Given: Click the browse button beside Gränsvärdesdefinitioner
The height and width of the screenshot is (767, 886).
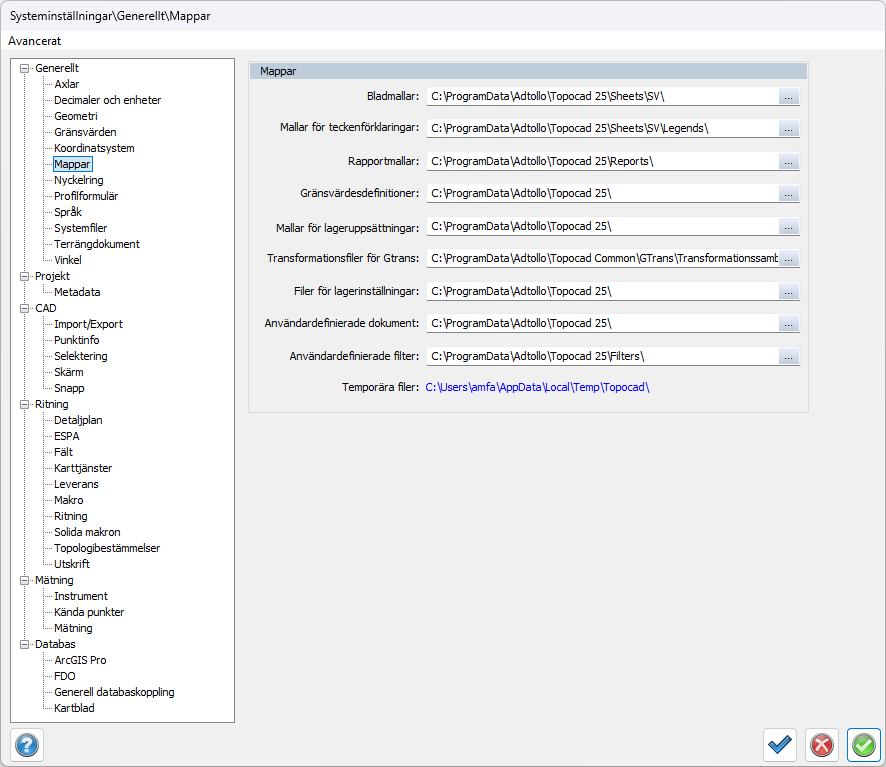Looking at the screenshot, I should (789, 194).
